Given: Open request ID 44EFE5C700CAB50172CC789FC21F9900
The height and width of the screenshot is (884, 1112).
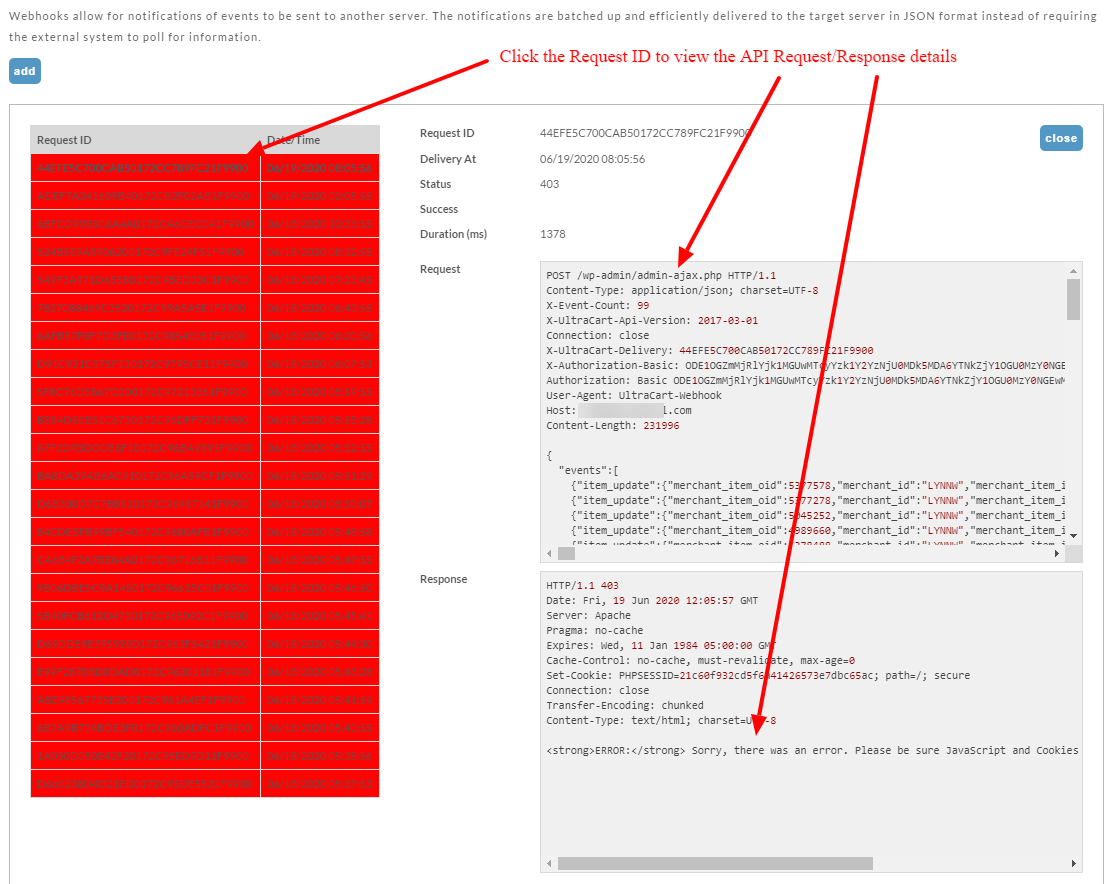Looking at the screenshot, I should (143, 168).
